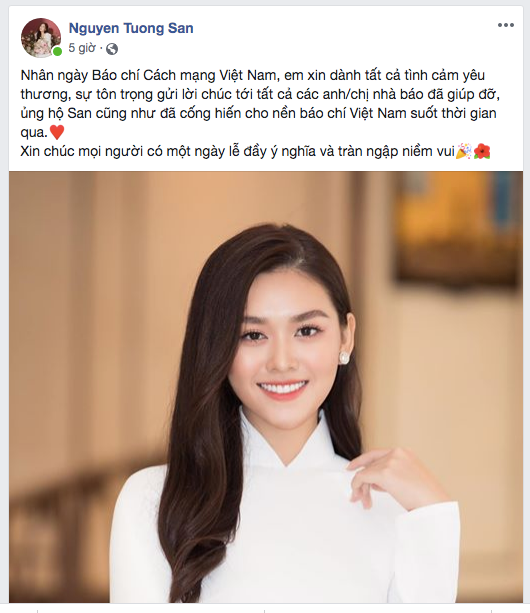This screenshot has height=613, width=530.
Task: Click the red hibiscus flower emoji
Action: pyautogui.click(x=482, y=151)
